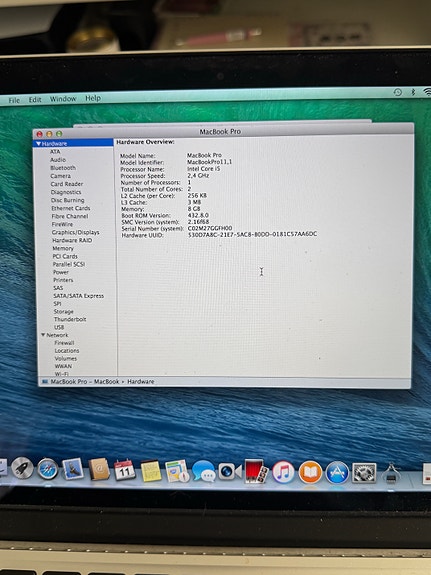Select Storage in the sidebar
The width and height of the screenshot is (431, 575).
click(63, 311)
